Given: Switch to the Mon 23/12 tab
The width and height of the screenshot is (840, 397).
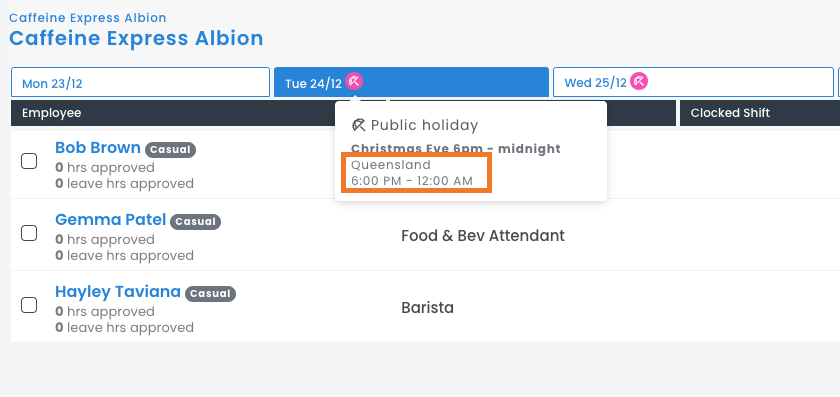Looking at the screenshot, I should point(140,83).
